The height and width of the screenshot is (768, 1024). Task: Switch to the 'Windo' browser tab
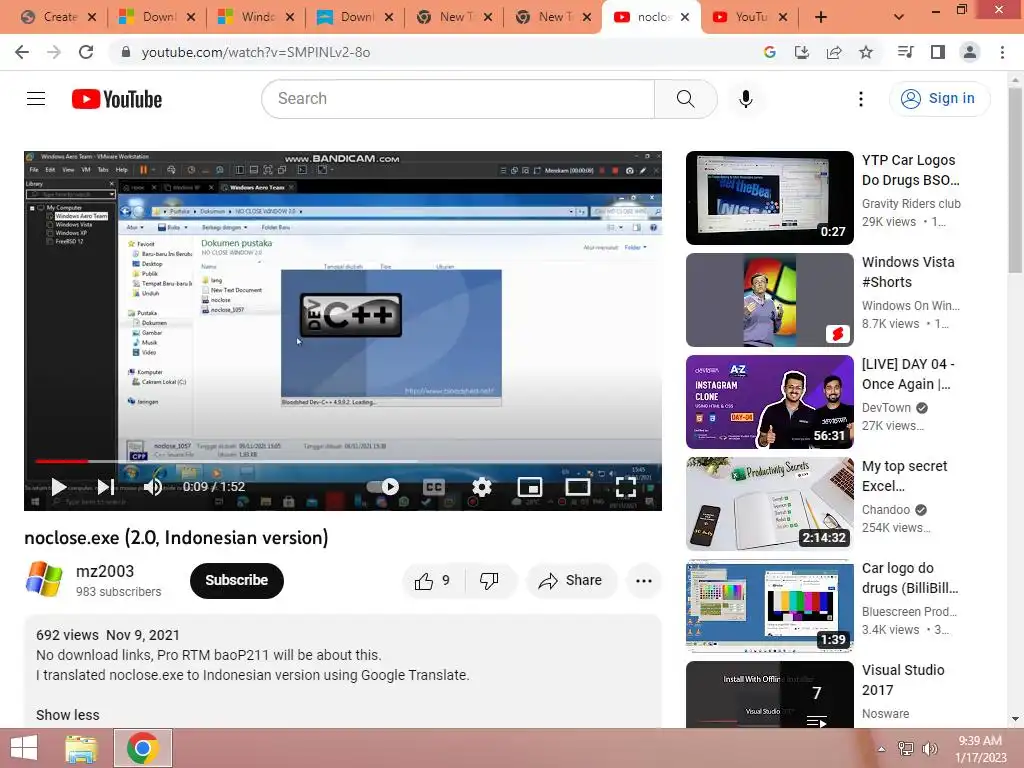coord(255,17)
